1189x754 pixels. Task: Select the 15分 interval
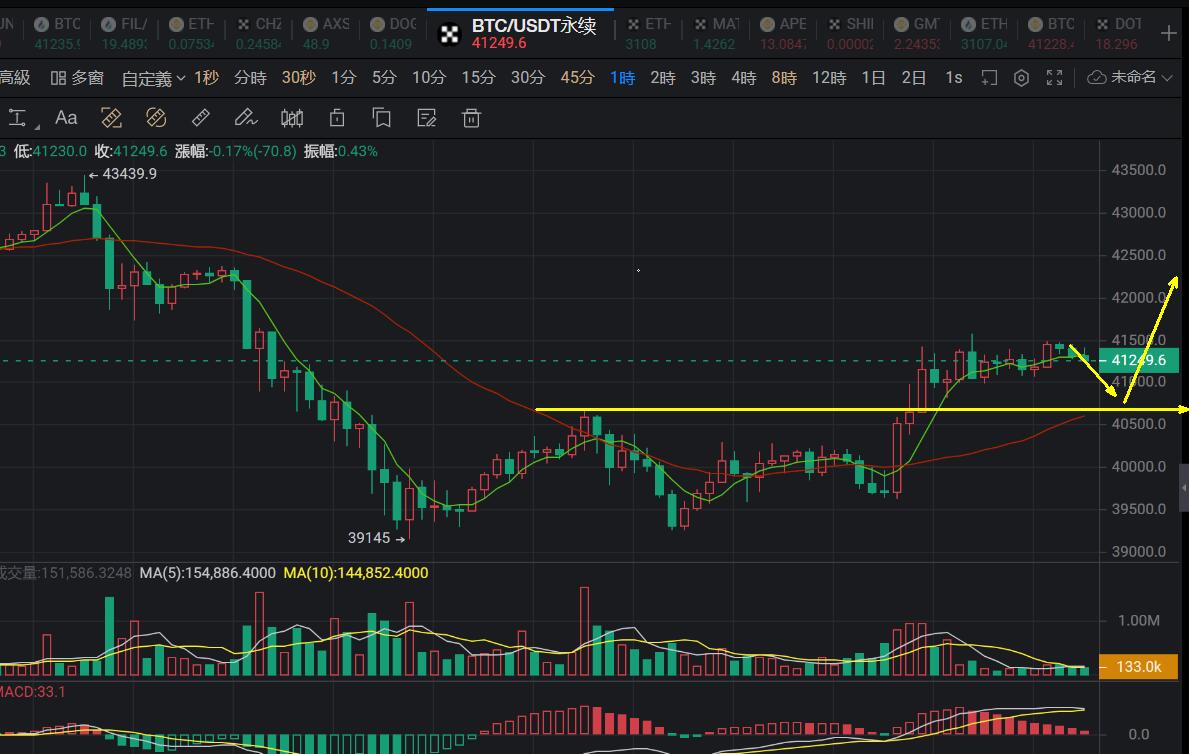coord(478,78)
